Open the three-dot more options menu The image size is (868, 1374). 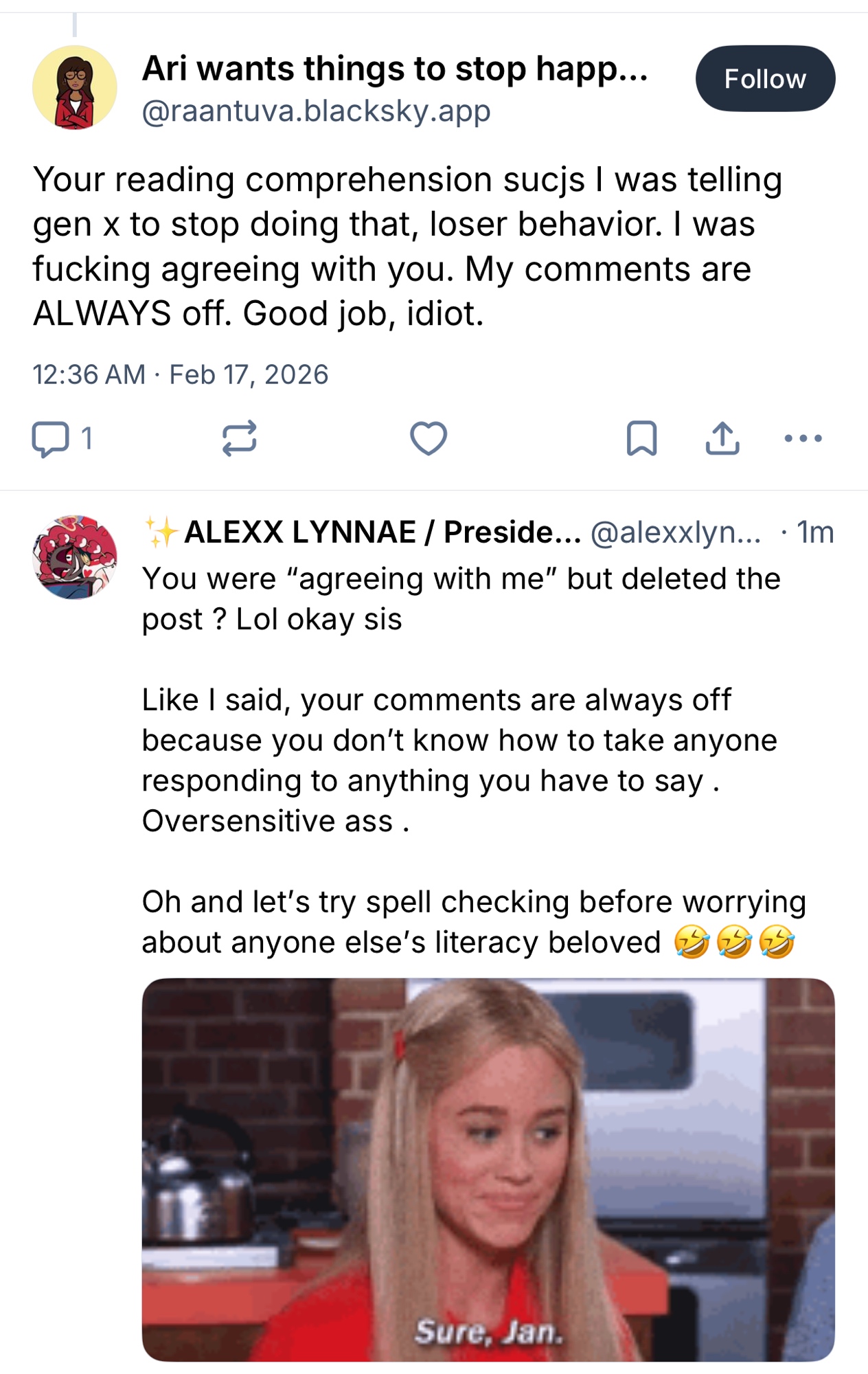(803, 438)
